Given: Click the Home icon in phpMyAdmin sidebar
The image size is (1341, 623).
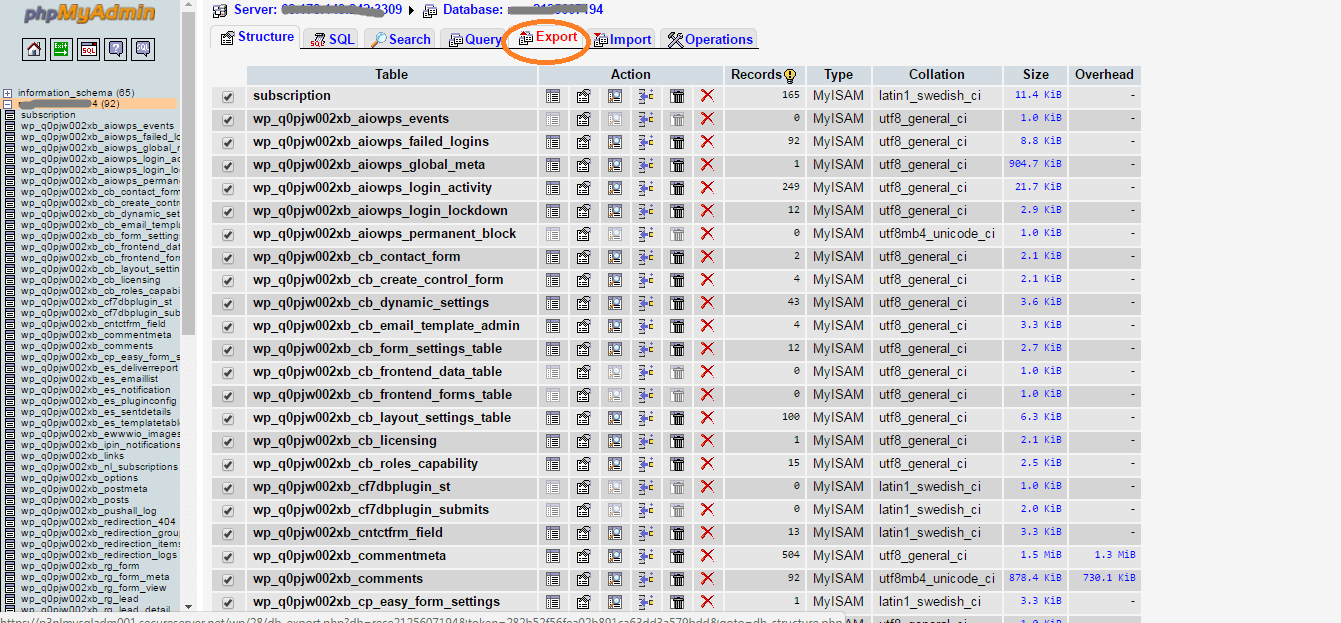Looking at the screenshot, I should coord(34,49).
